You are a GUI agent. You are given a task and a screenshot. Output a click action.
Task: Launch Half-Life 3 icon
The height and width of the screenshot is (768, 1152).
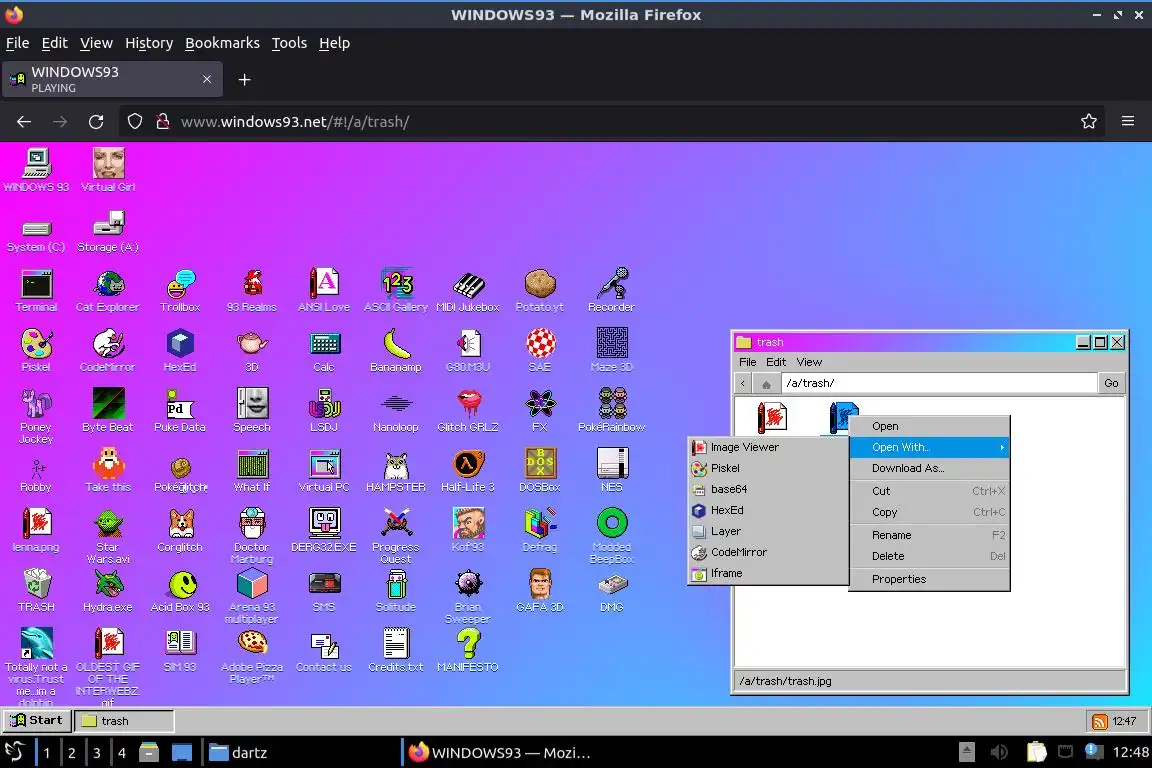point(468,471)
